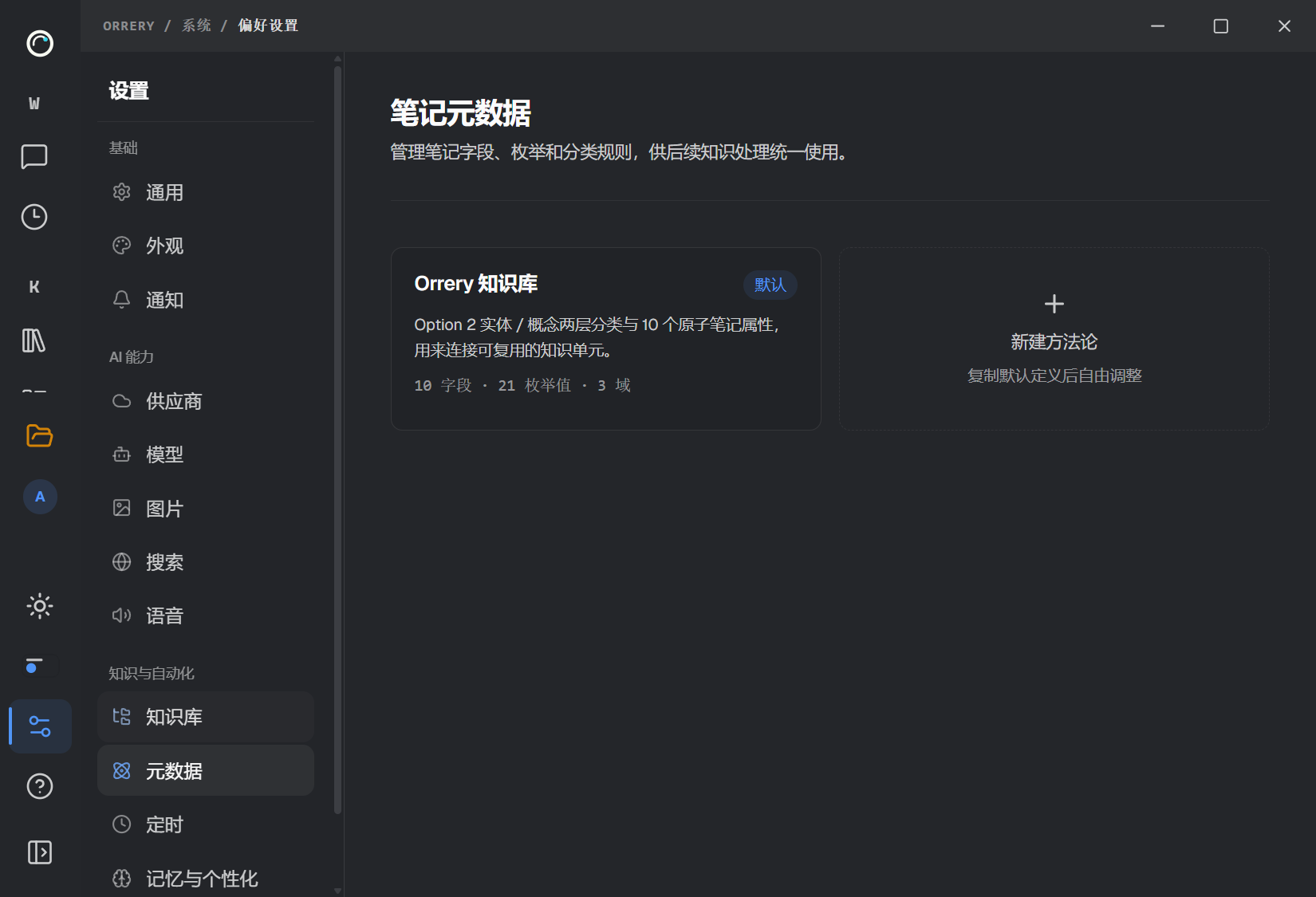Toggle the small switch above preferences icon
The width and height of the screenshot is (1316, 897).
click(40, 666)
